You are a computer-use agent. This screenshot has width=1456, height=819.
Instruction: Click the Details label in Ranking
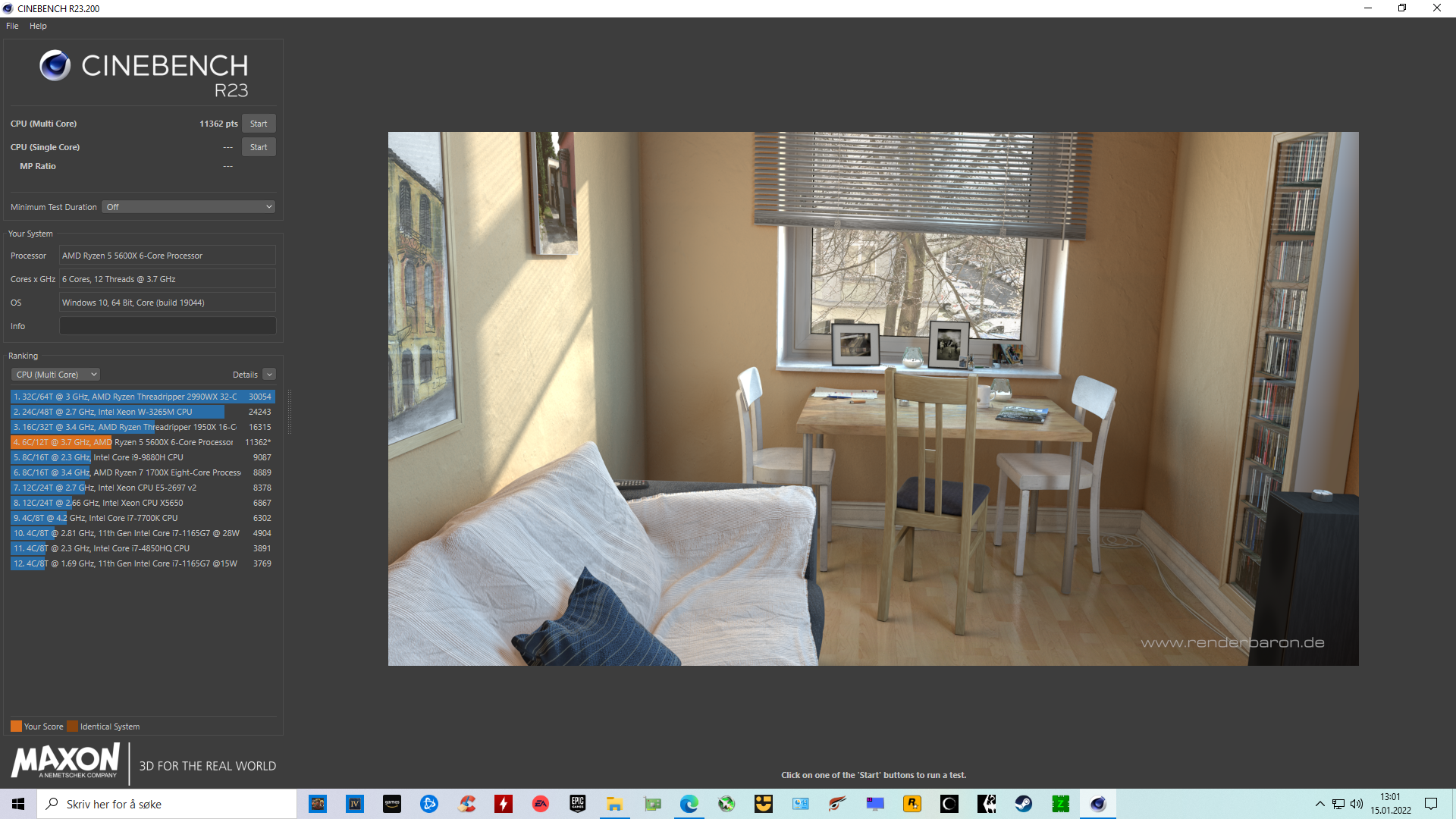(x=245, y=375)
